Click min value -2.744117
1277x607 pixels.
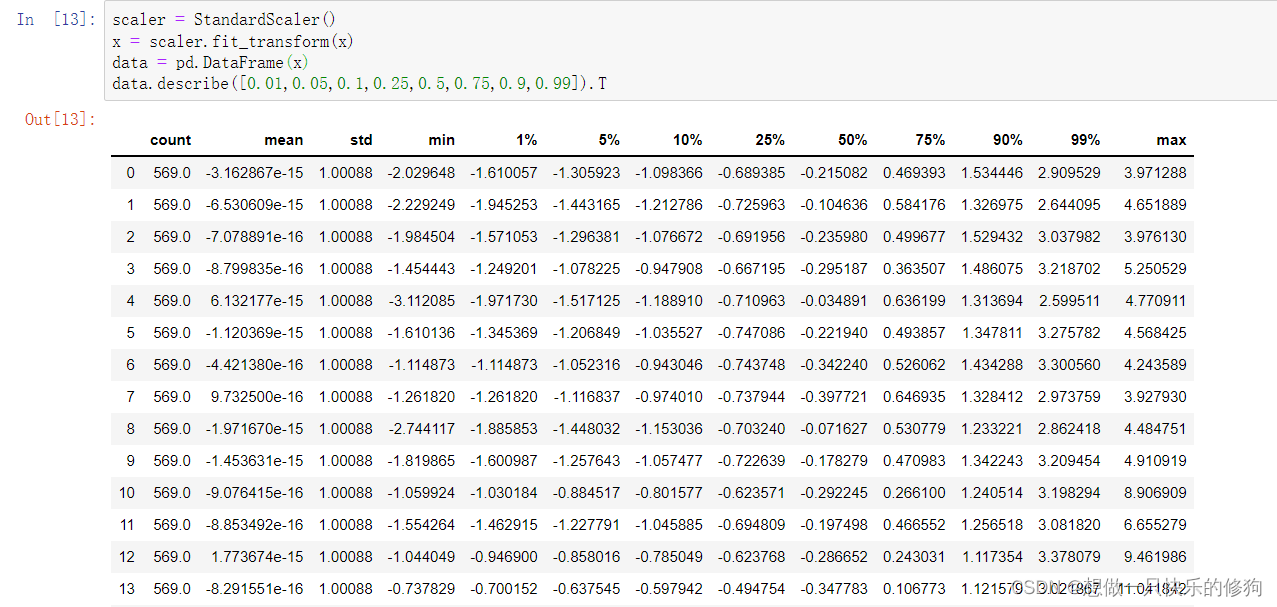[x=421, y=428]
